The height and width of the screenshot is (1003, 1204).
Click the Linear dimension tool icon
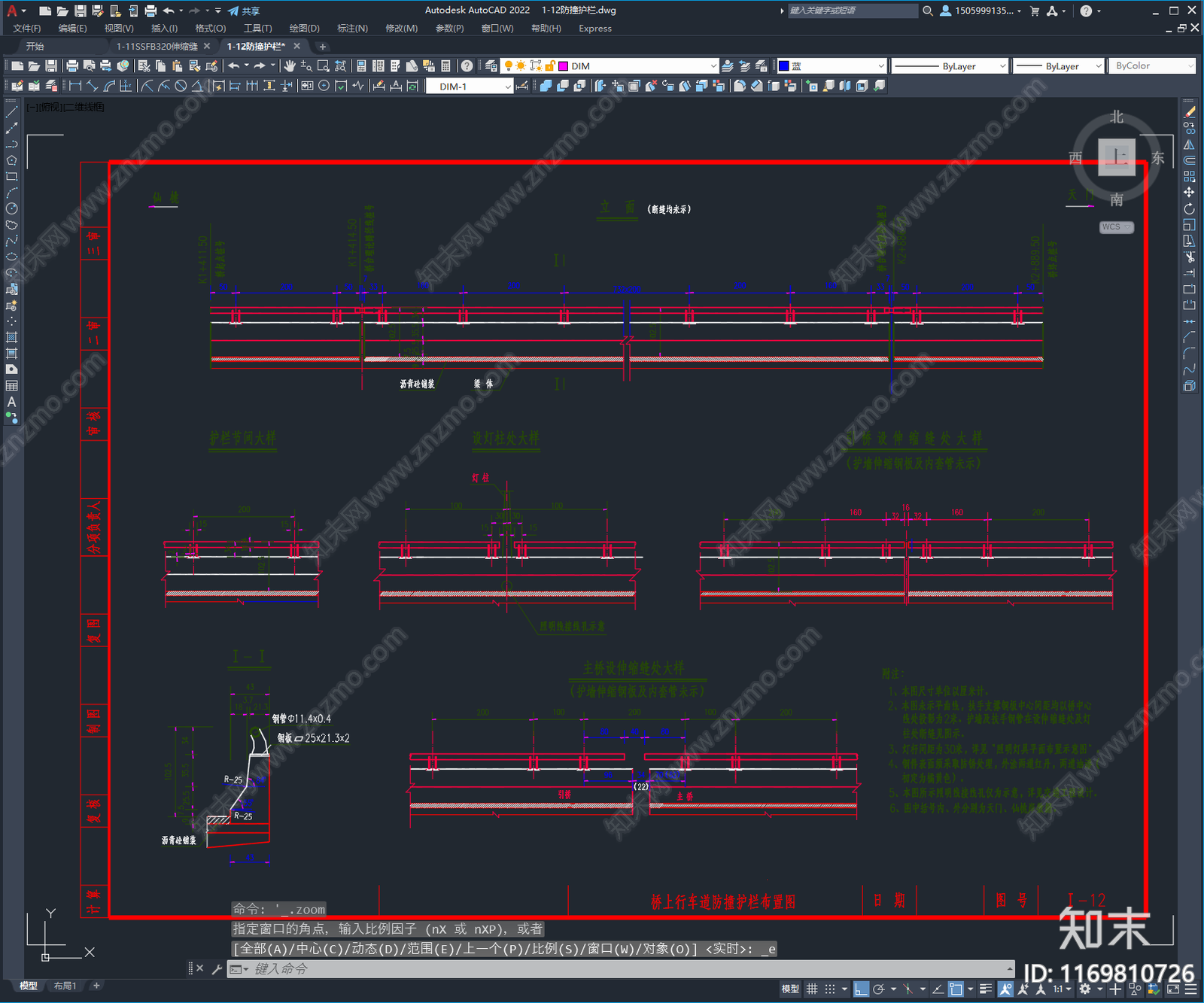pyautogui.click(x=74, y=86)
